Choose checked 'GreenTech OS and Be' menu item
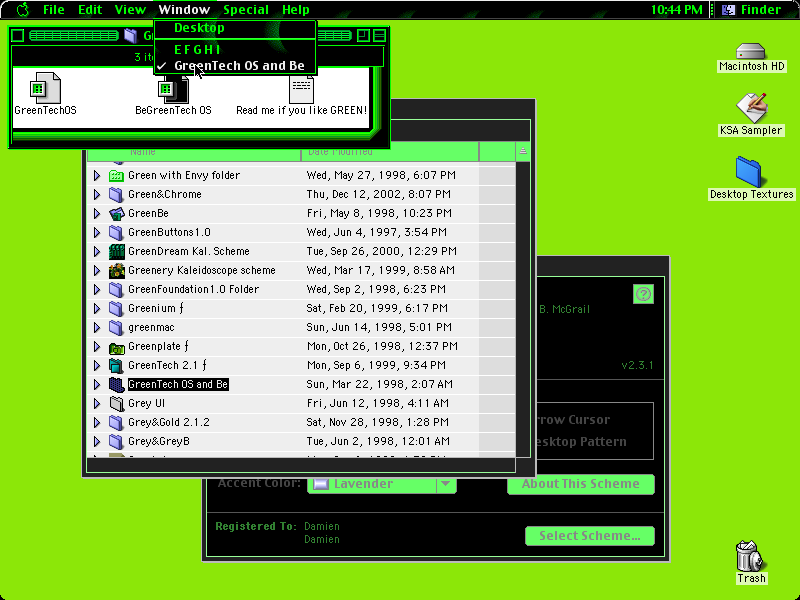Screen dimensions: 800x600 (x=235, y=66)
